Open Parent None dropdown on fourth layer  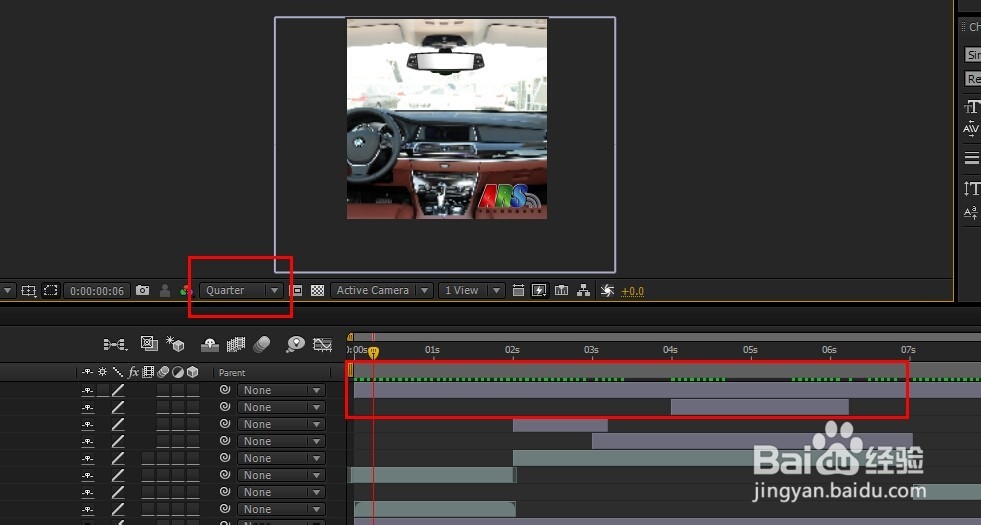pyautogui.click(x=281, y=441)
